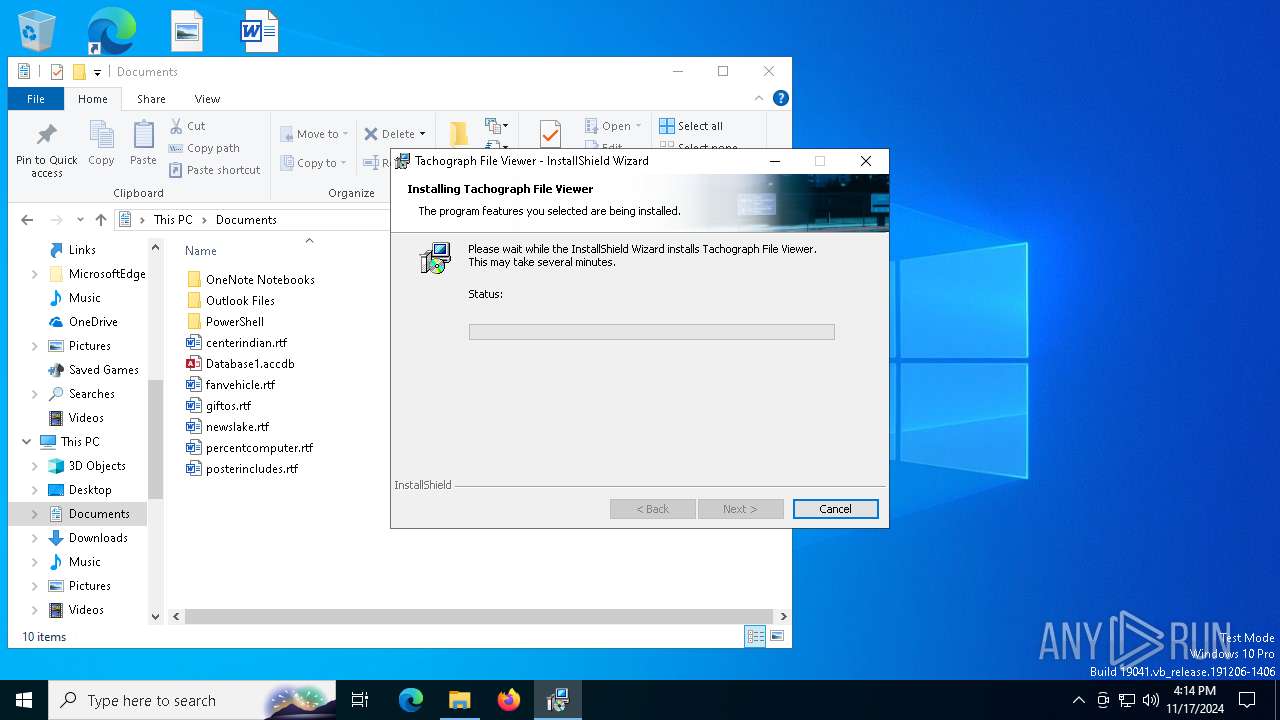Screen dimensions: 1280x720
Task: Click the InstallShield installer taskbar icon
Action: 558,700
